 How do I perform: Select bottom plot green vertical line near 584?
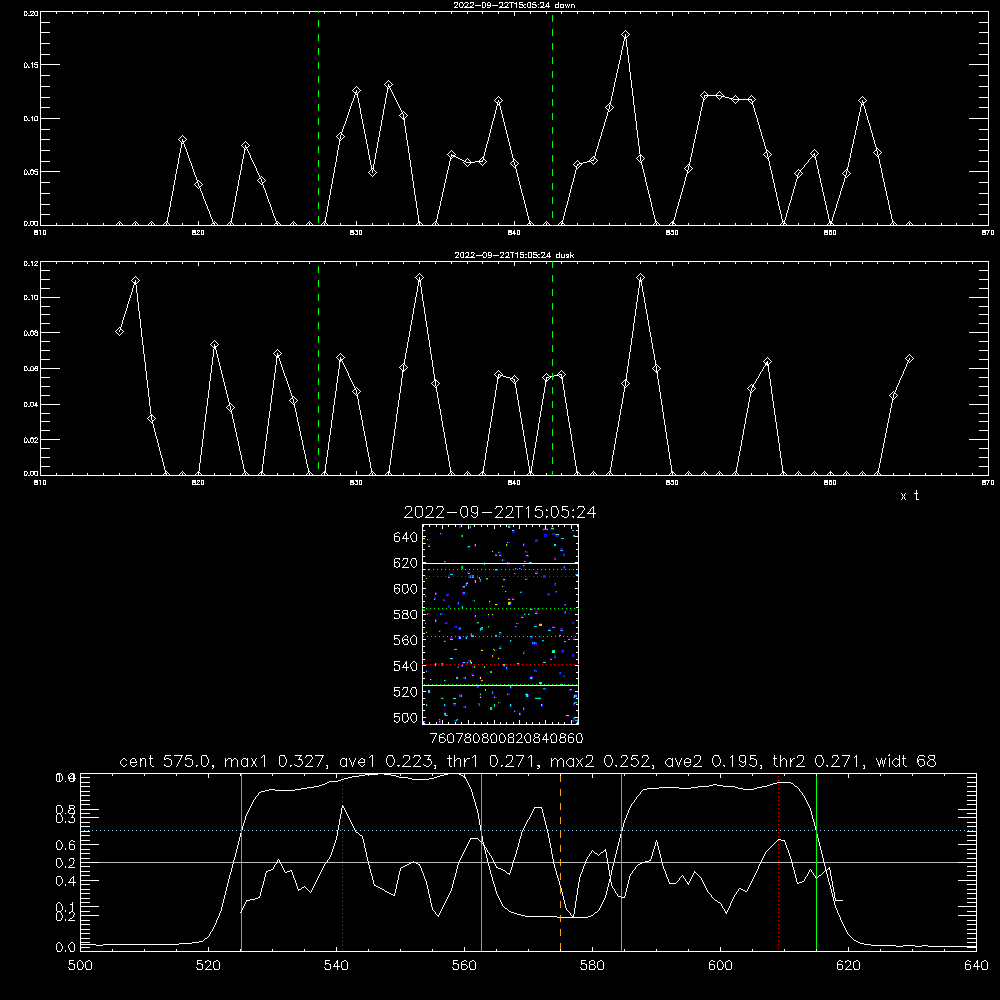click(621, 862)
